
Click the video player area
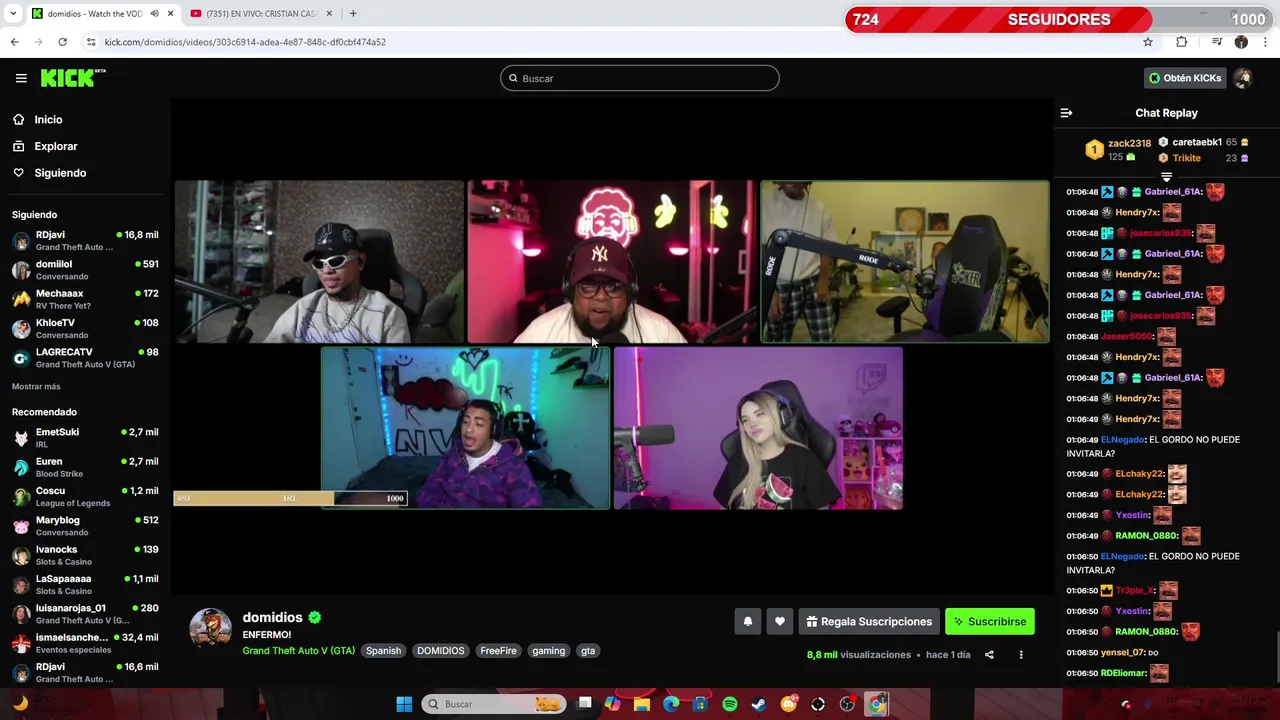612,345
